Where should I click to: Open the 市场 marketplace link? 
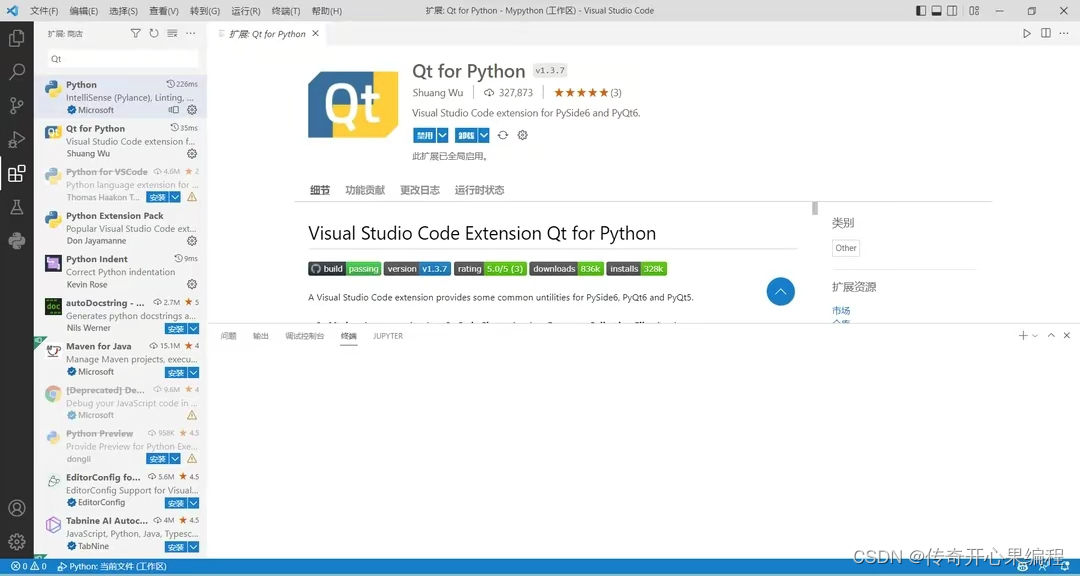pyautogui.click(x=841, y=311)
